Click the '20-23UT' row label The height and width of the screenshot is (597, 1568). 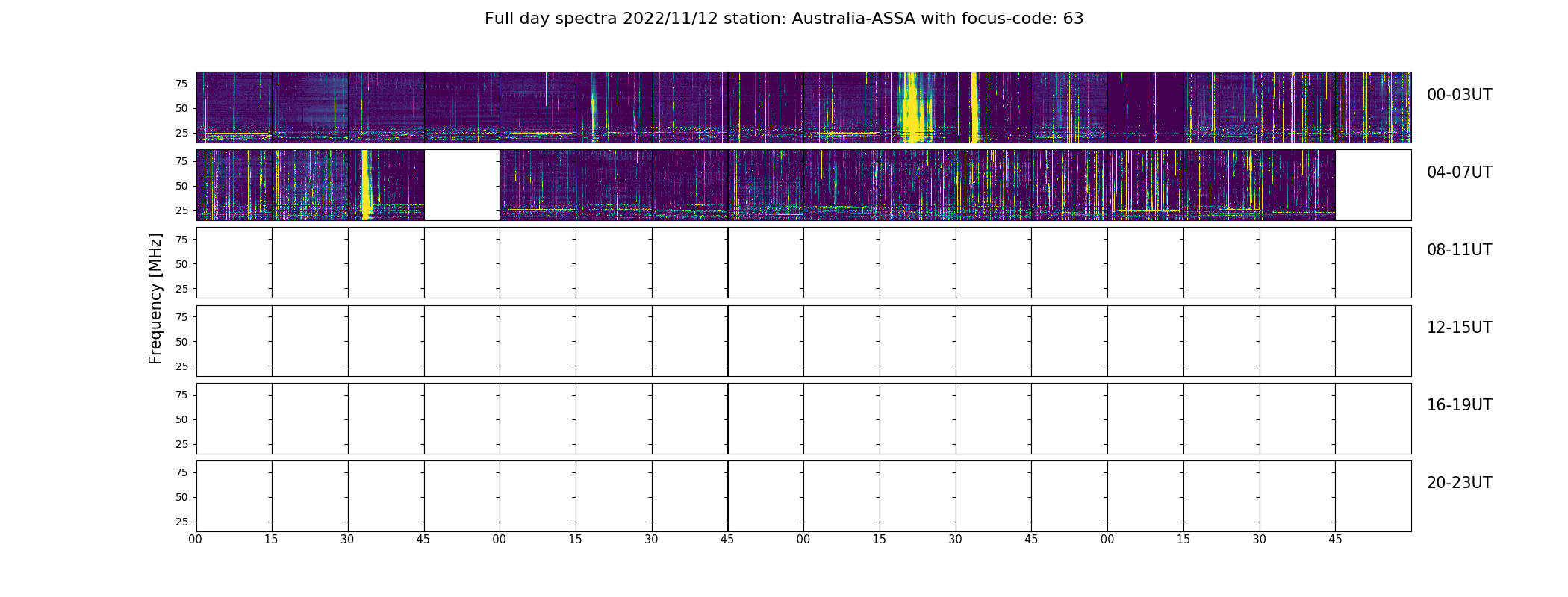point(1459,483)
